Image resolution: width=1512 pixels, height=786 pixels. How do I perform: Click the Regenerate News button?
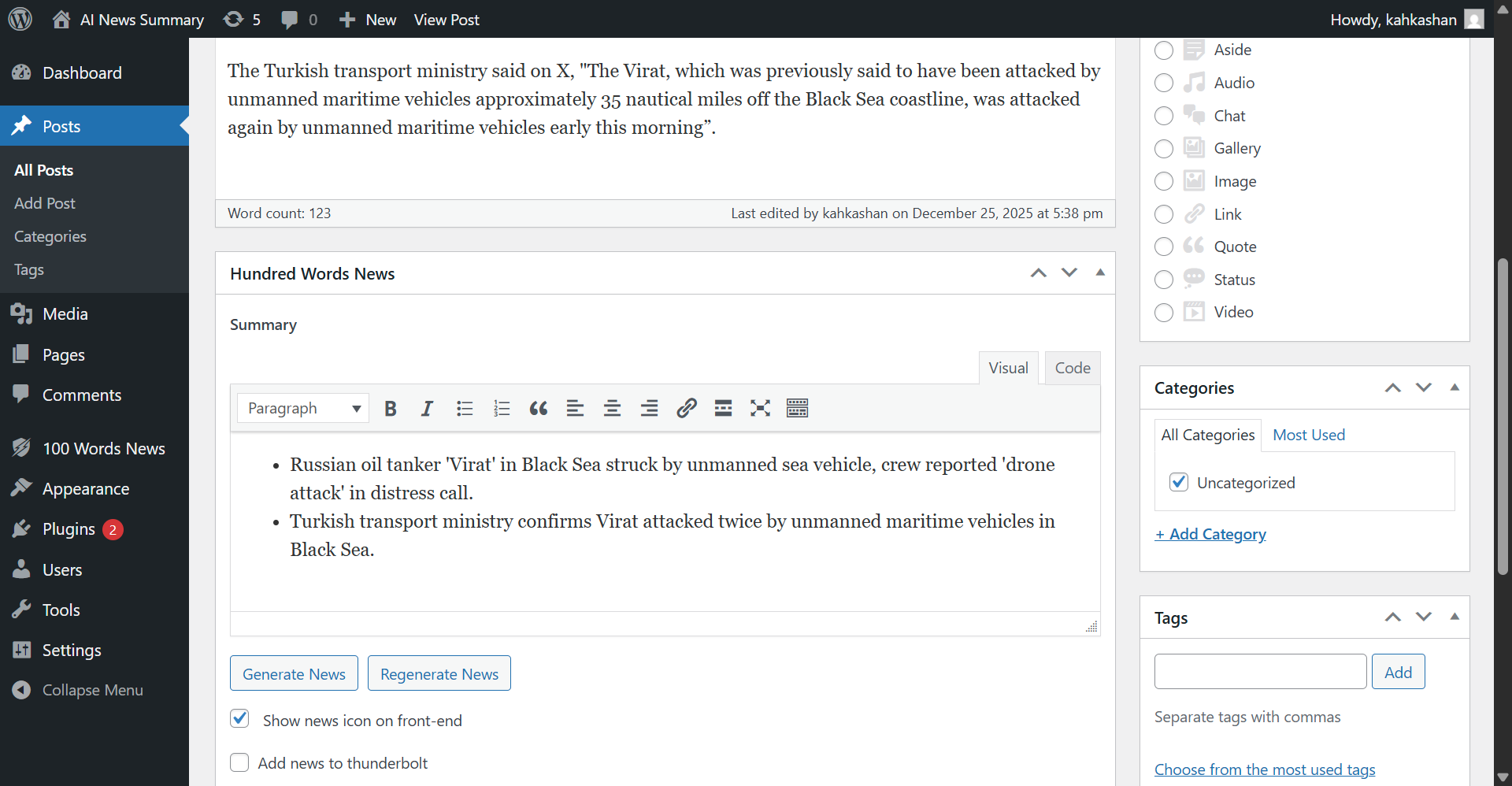pos(439,673)
